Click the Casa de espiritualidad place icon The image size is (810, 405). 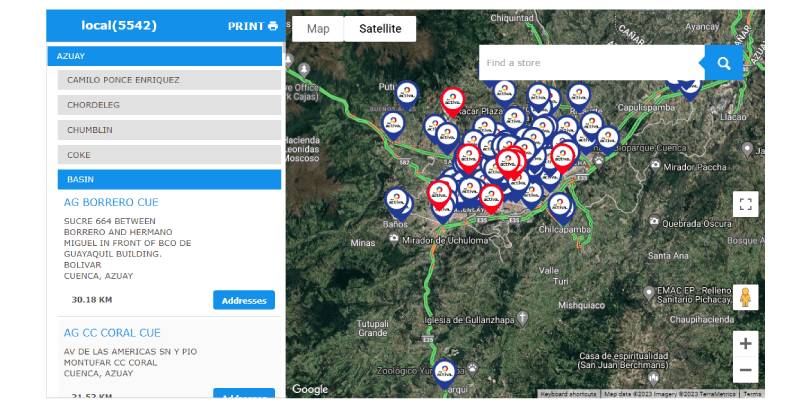tap(653, 379)
